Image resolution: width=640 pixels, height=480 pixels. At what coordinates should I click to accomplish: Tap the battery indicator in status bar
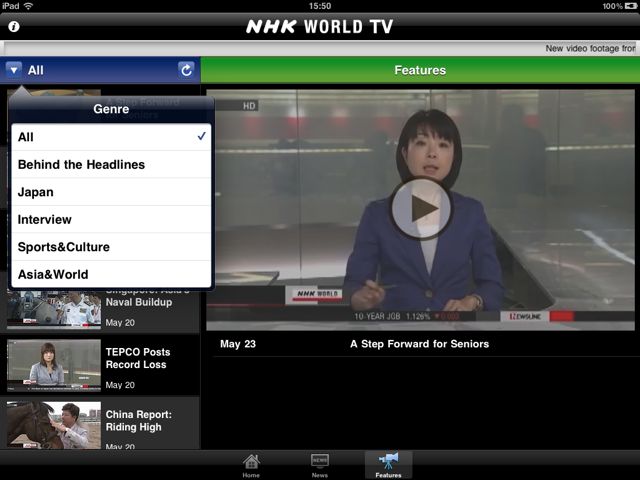point(631,6)
